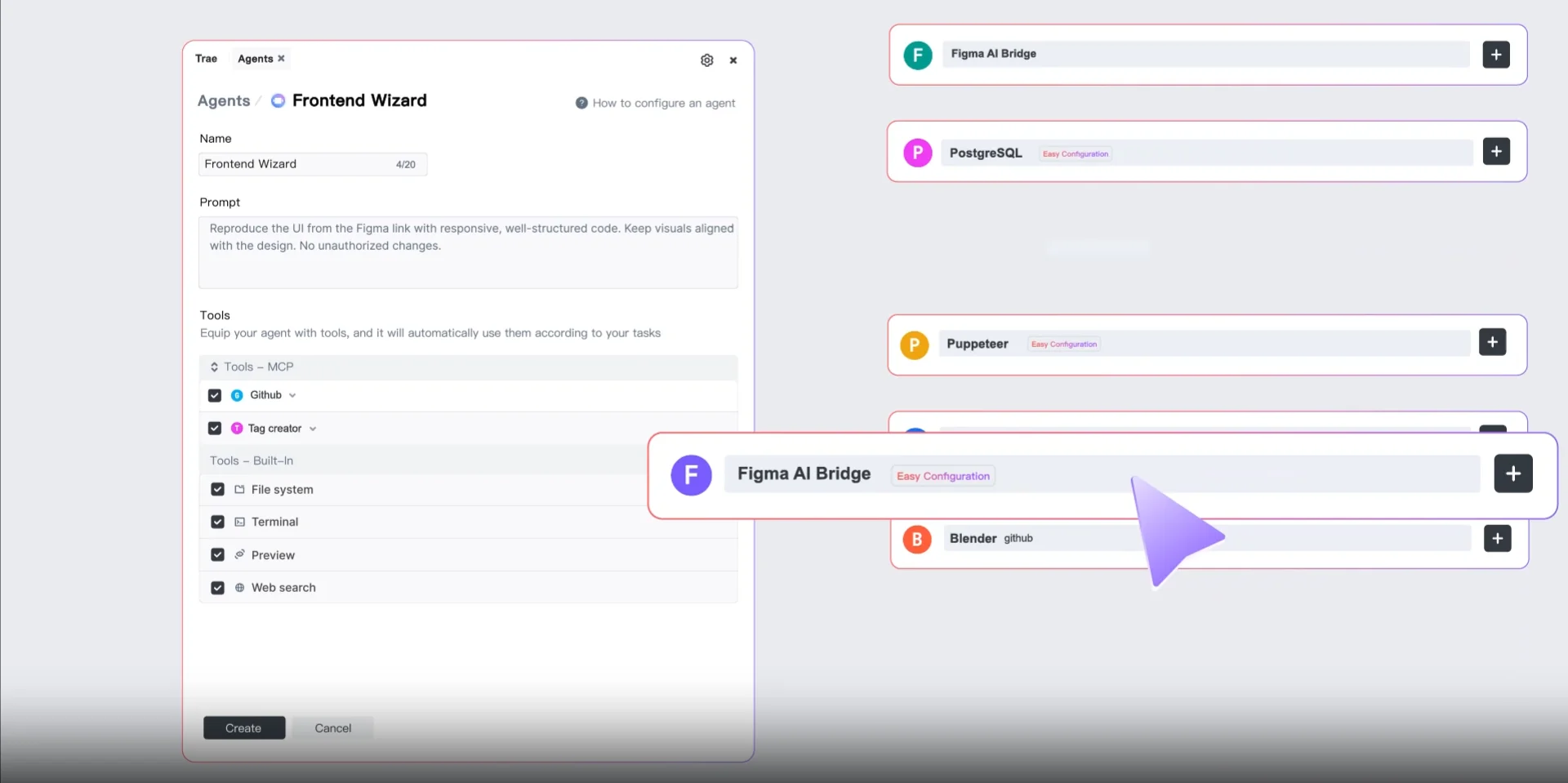This screenshot has width=1568, height=783.
Task: Click the Puppeteer orange P avatar
Action: (x=915, y=345)
